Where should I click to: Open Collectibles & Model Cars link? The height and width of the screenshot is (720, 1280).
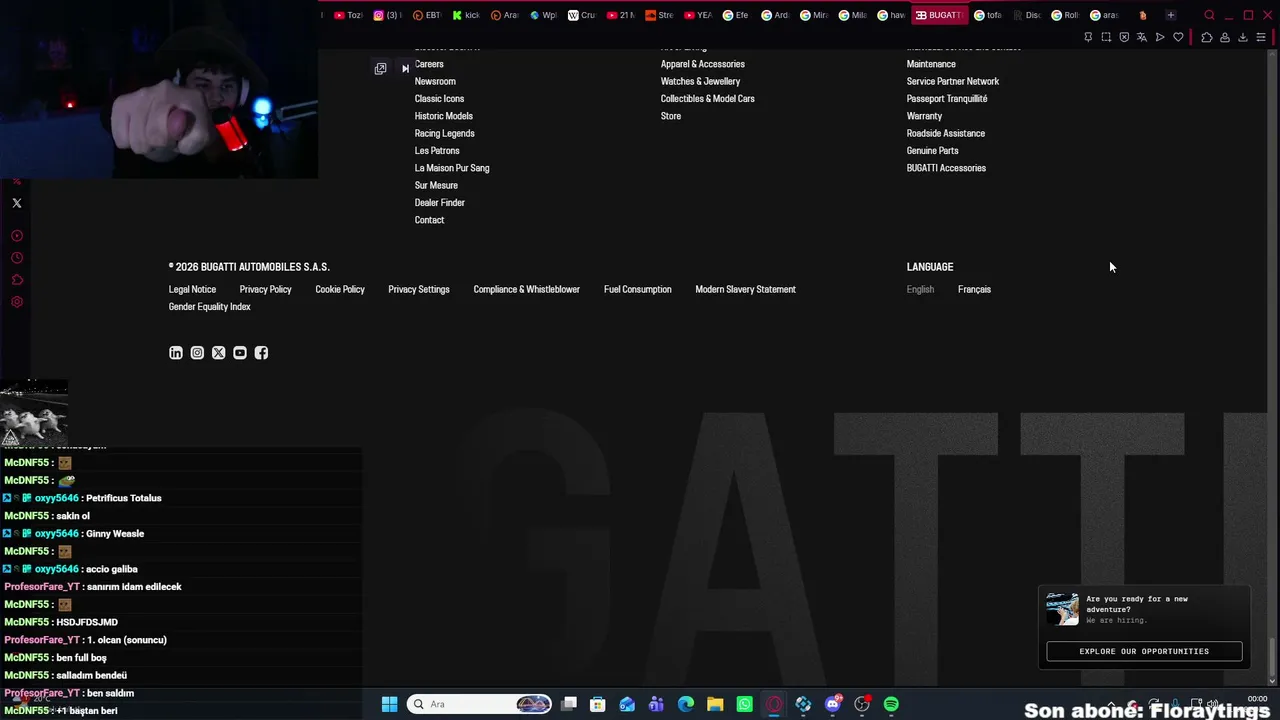[708, 99]
